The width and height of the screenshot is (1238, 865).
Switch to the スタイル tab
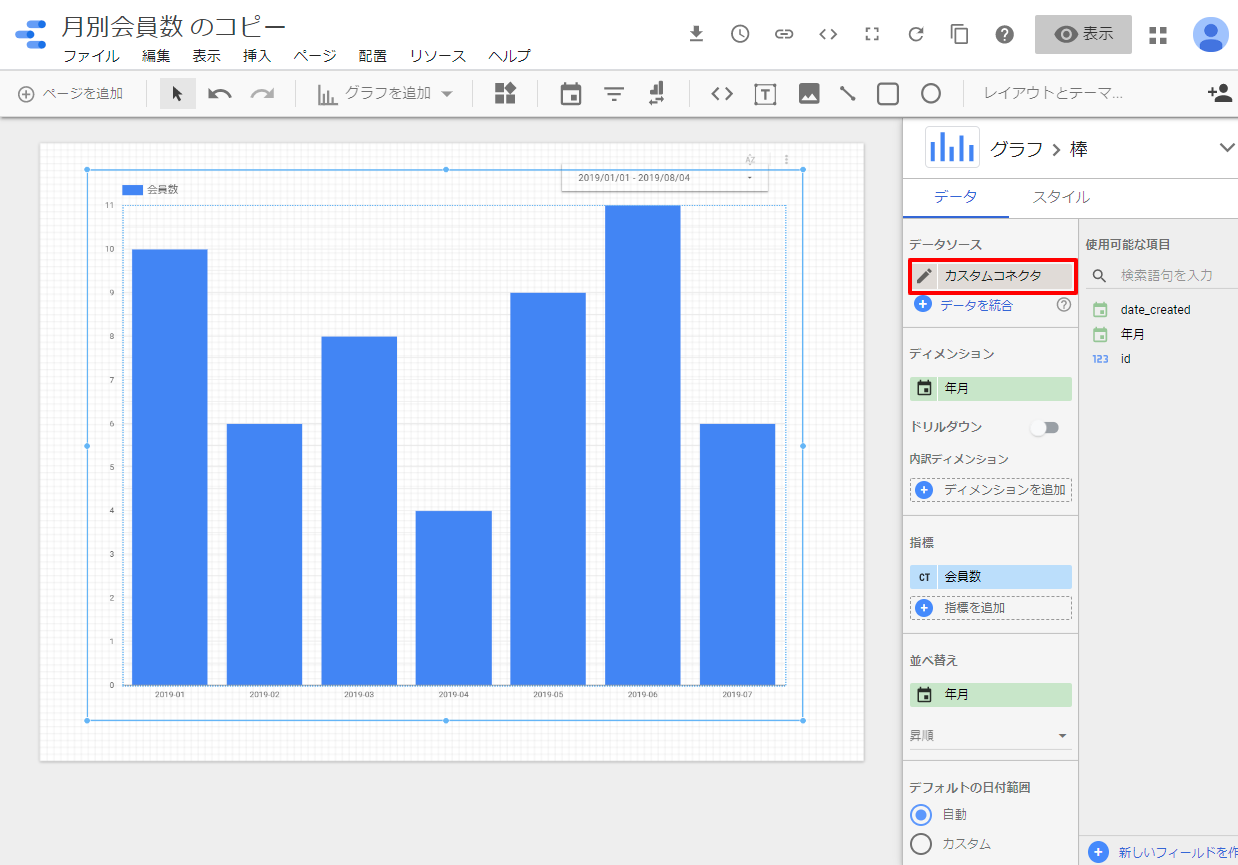coord(1060,197)
